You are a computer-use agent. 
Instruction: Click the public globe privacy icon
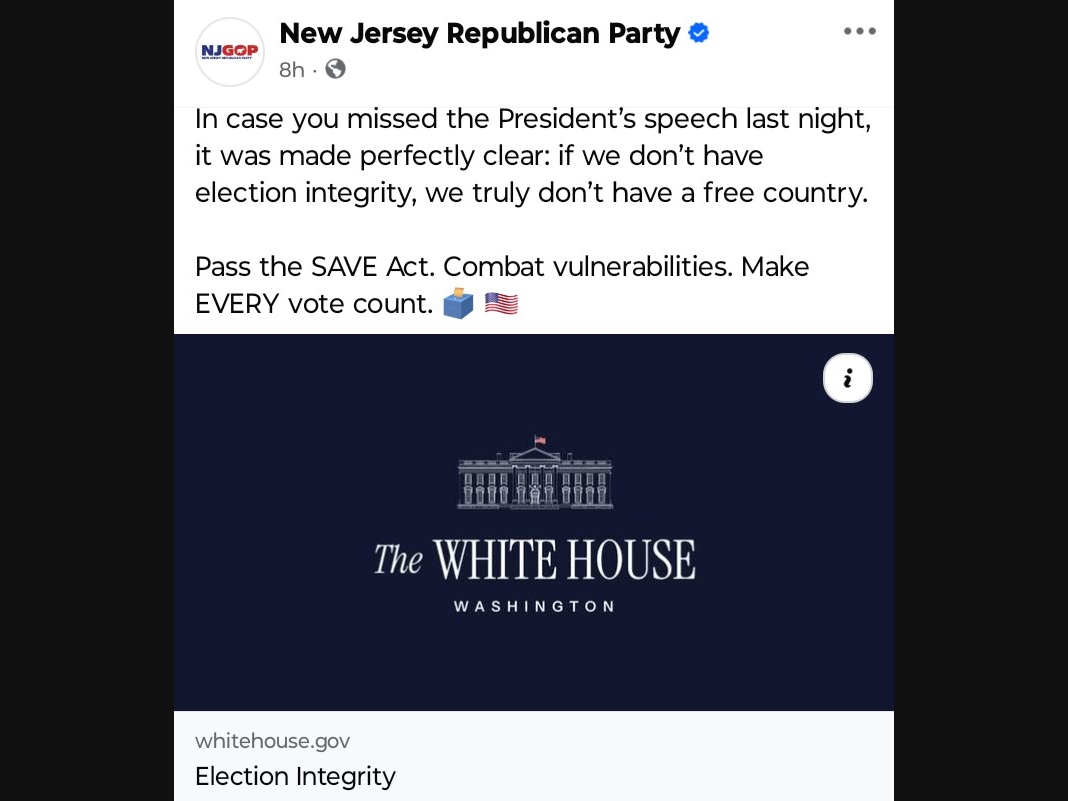click(x=335, y=69)
